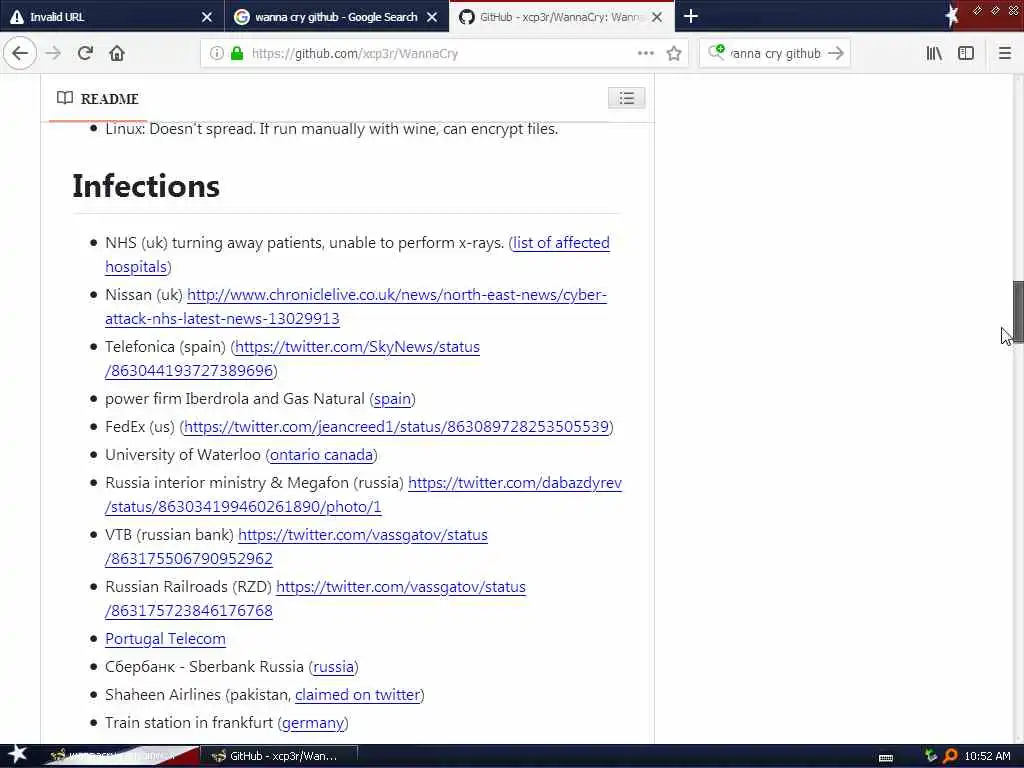Bookmark this page with the star
The width and height of the screenshot is (1024, 768).
674,54
